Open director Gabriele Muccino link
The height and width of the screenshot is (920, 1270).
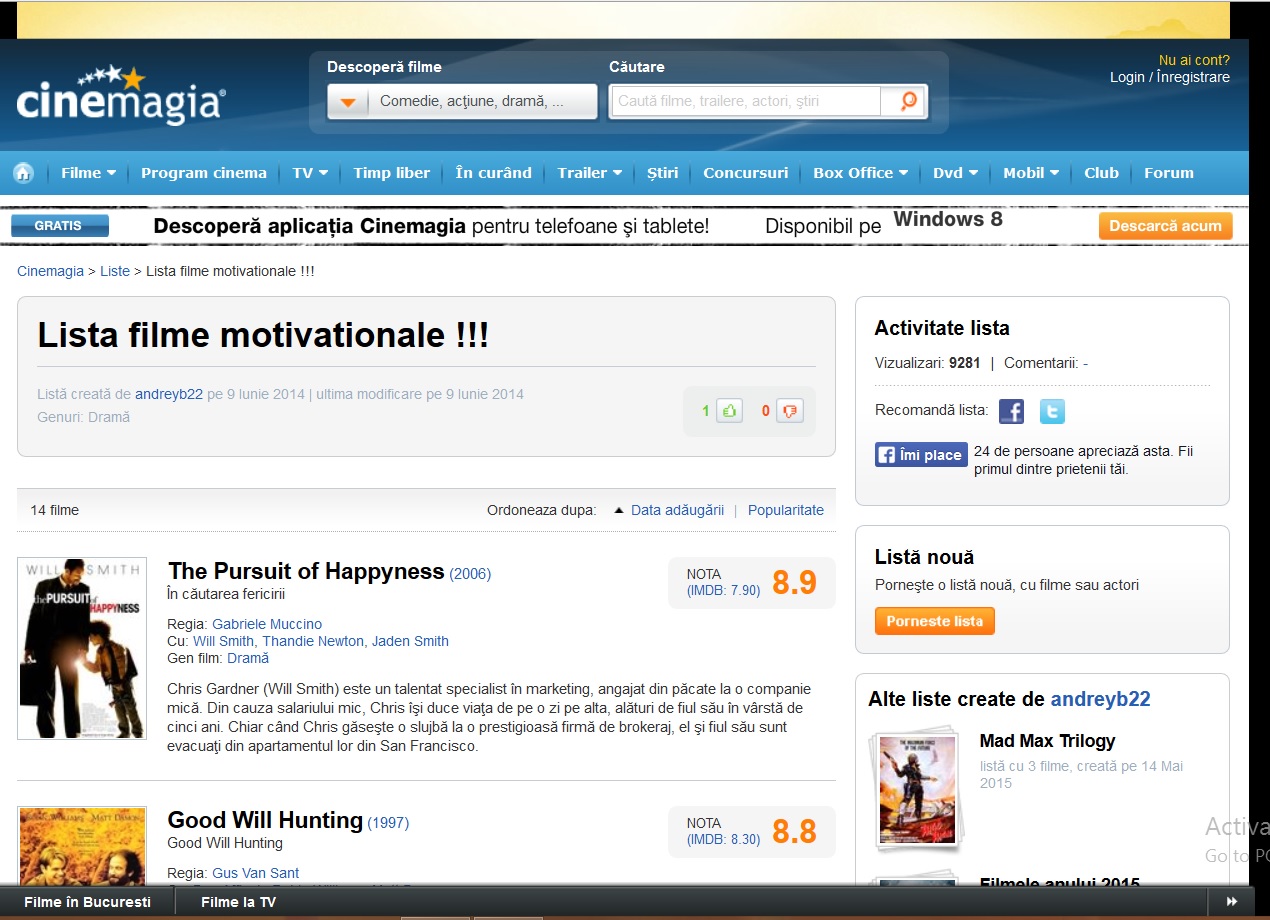[267, 624]
